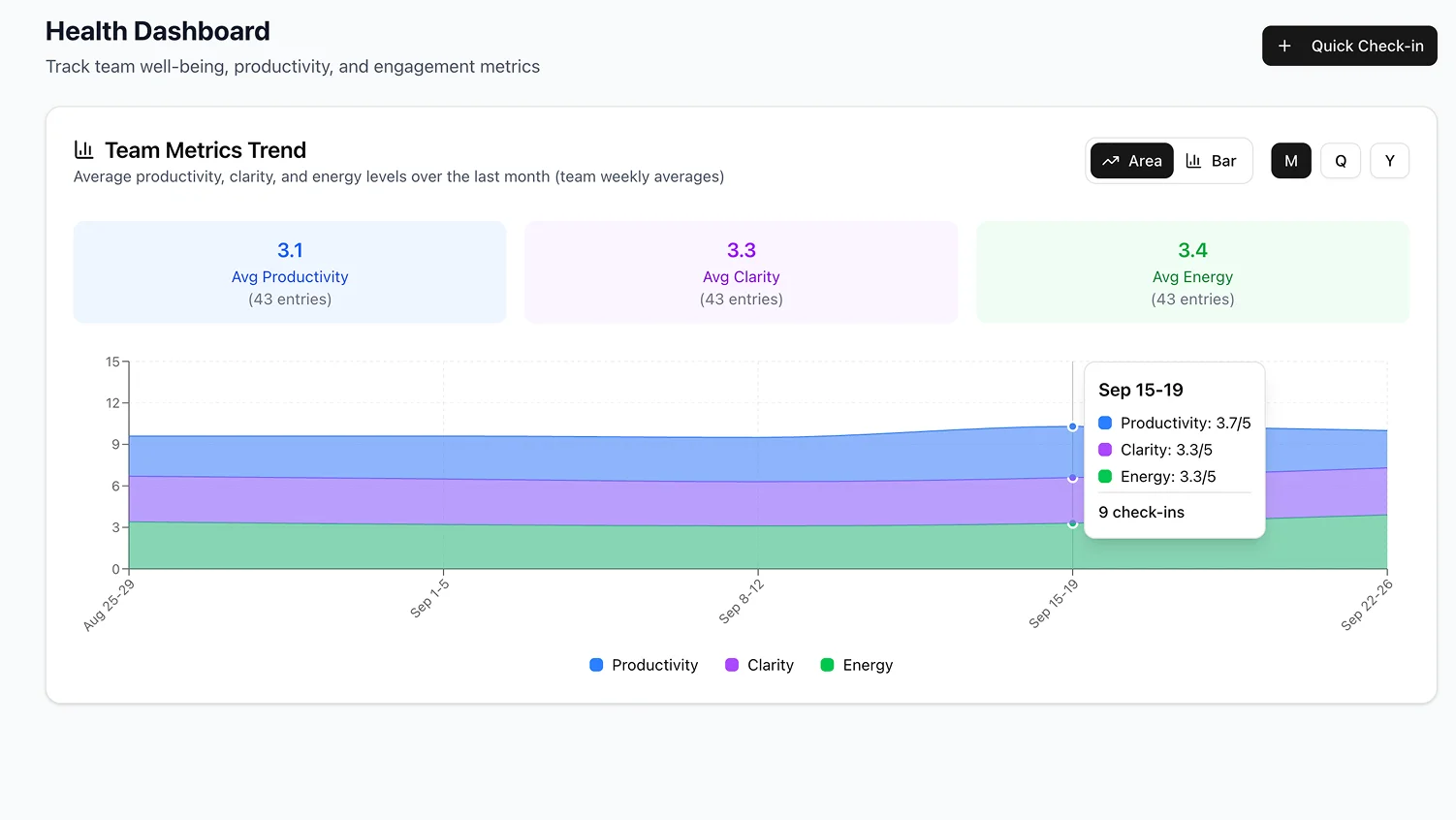1456x820 pixels.
Task: Click the purple Clarity legend dot
Action: coord(733,665)
